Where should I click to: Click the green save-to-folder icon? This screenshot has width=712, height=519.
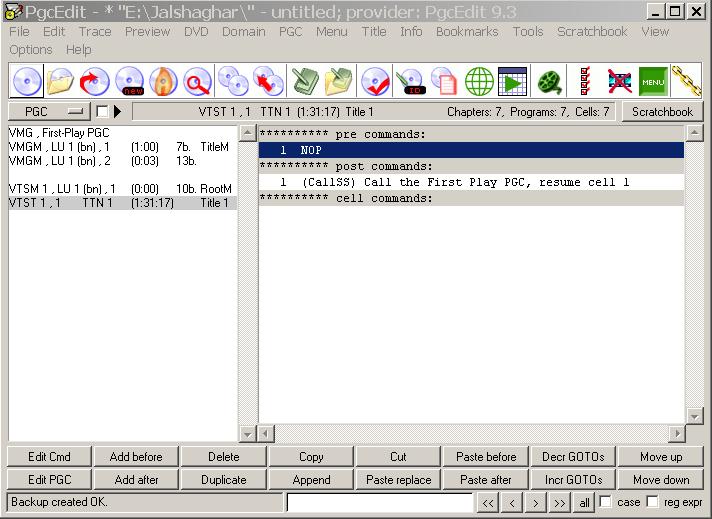pyautogui.click(x=339, y=81)
